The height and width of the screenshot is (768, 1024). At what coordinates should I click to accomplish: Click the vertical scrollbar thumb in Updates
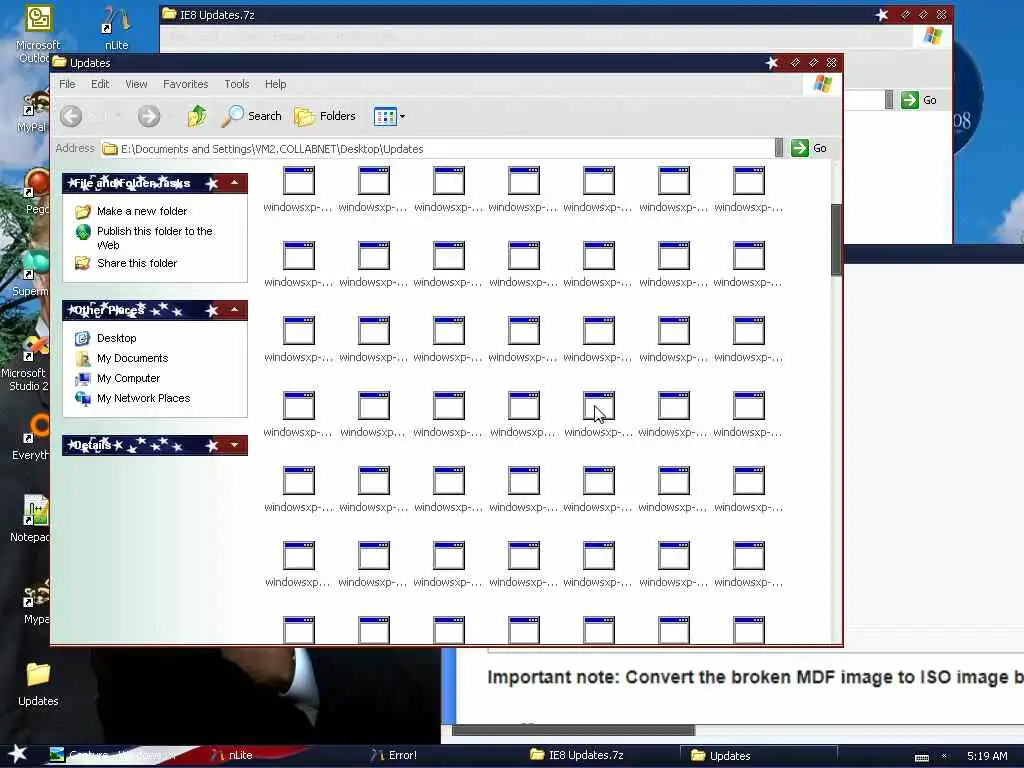pos(836,240)
